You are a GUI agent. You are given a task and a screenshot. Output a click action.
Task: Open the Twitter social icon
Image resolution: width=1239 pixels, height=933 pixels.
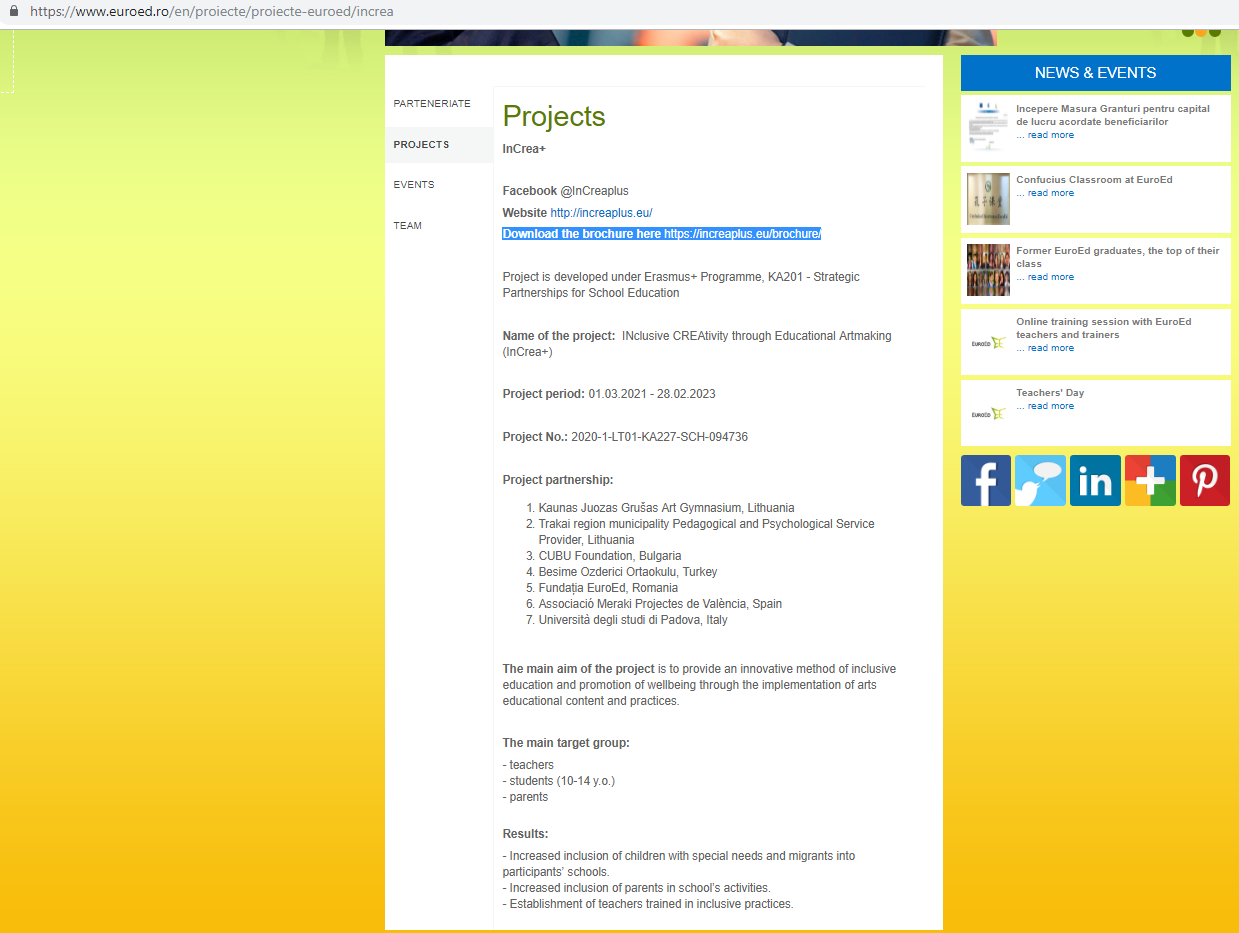pos(1040,480)
